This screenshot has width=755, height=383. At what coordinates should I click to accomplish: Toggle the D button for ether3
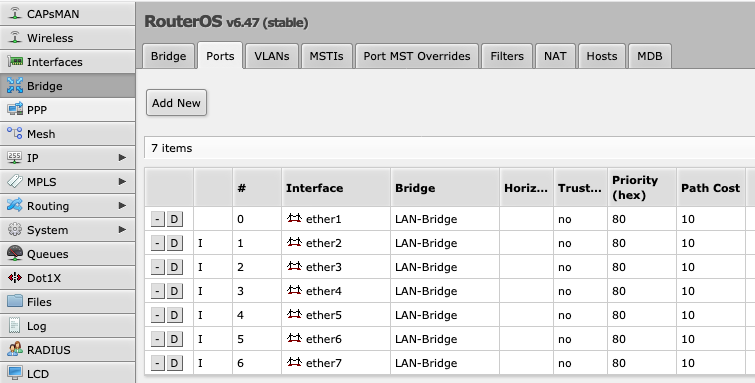point(175,267)
